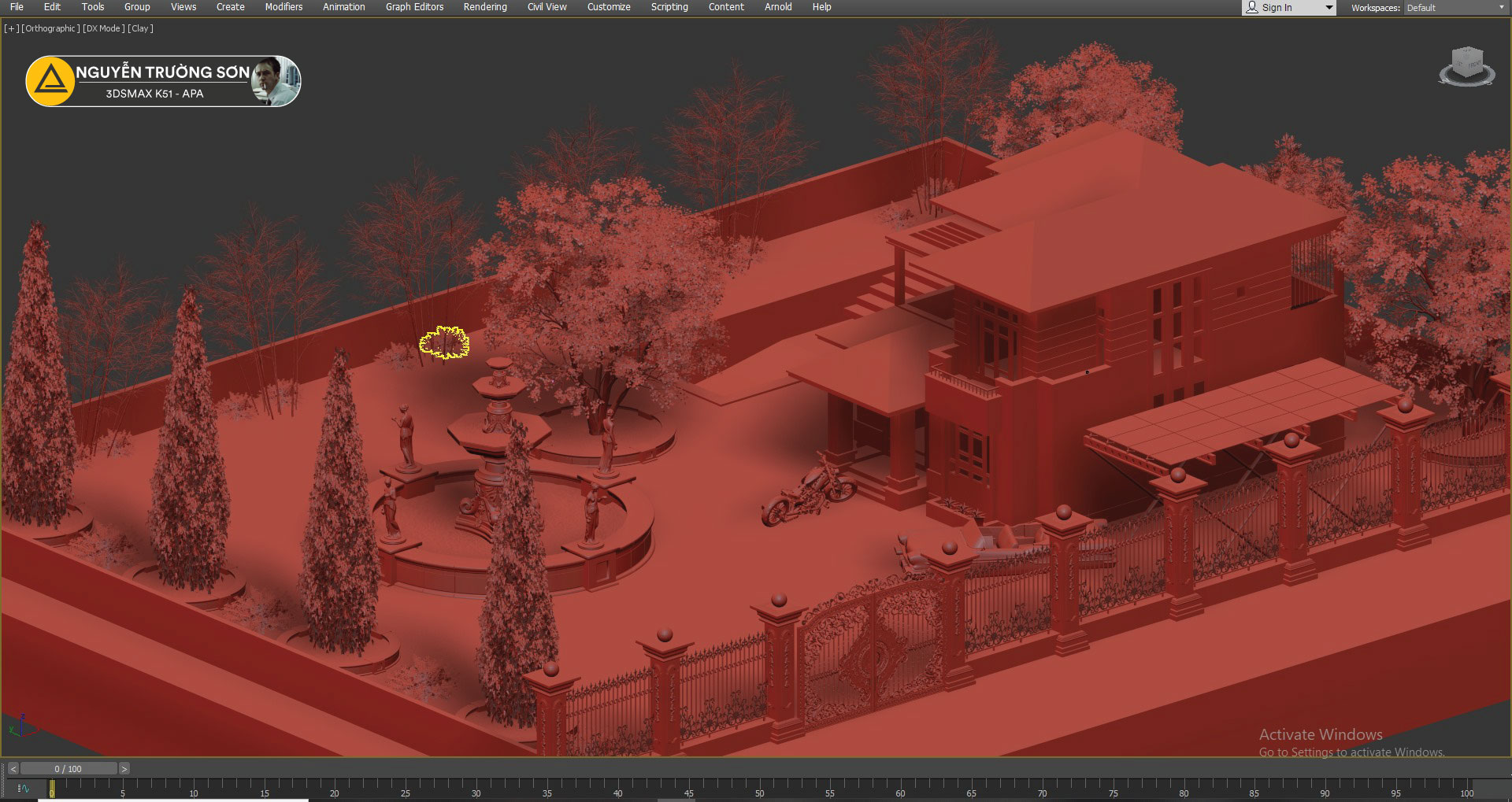Click the Sign In user icon
The height and width of the screenshot is (802, 1512).
pyautogui.click(x=1252, y=8)
